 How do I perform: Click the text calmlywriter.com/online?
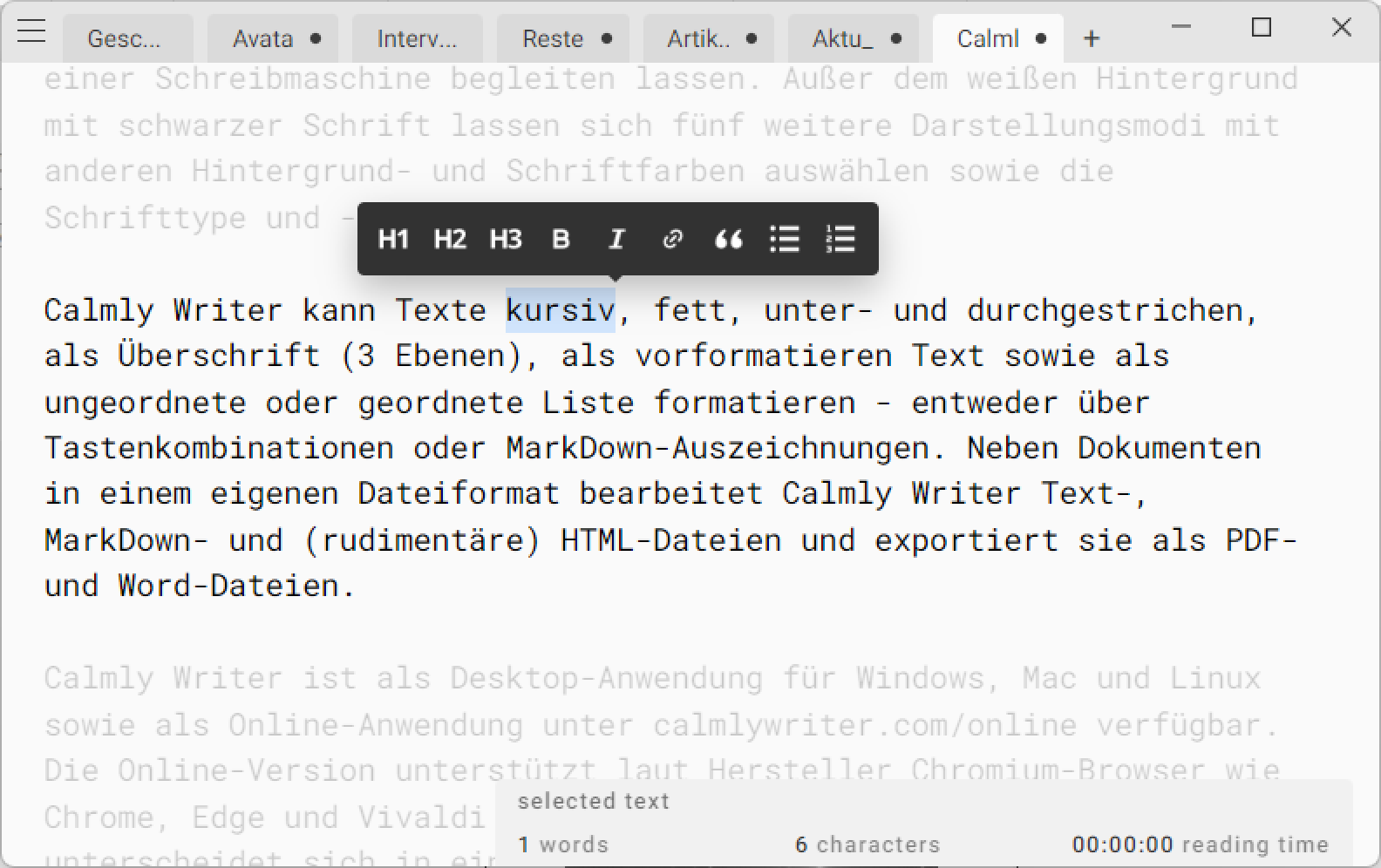(x=865, y=725)
